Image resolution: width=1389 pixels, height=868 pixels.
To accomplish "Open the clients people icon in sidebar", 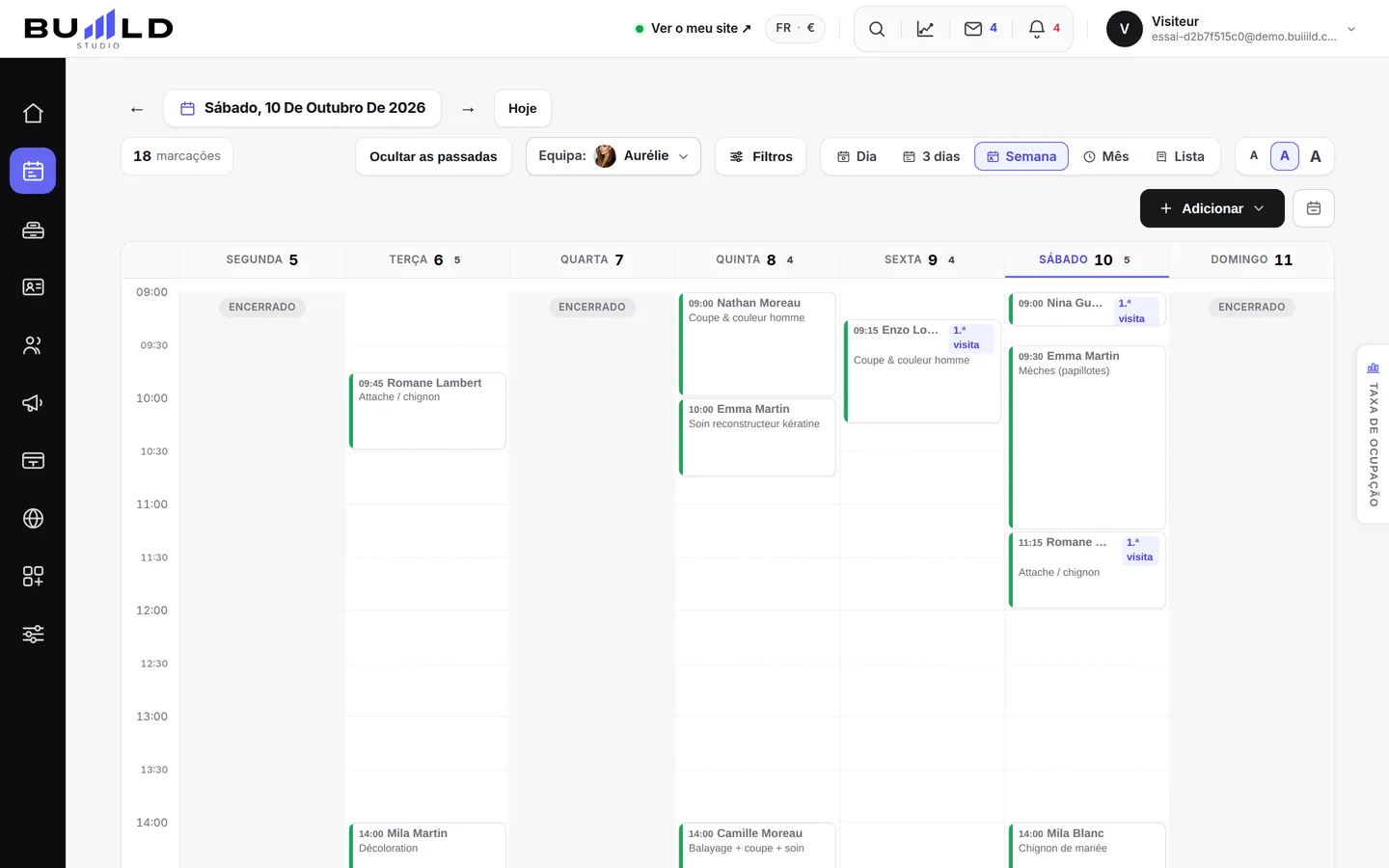I will tap(33, 345).
